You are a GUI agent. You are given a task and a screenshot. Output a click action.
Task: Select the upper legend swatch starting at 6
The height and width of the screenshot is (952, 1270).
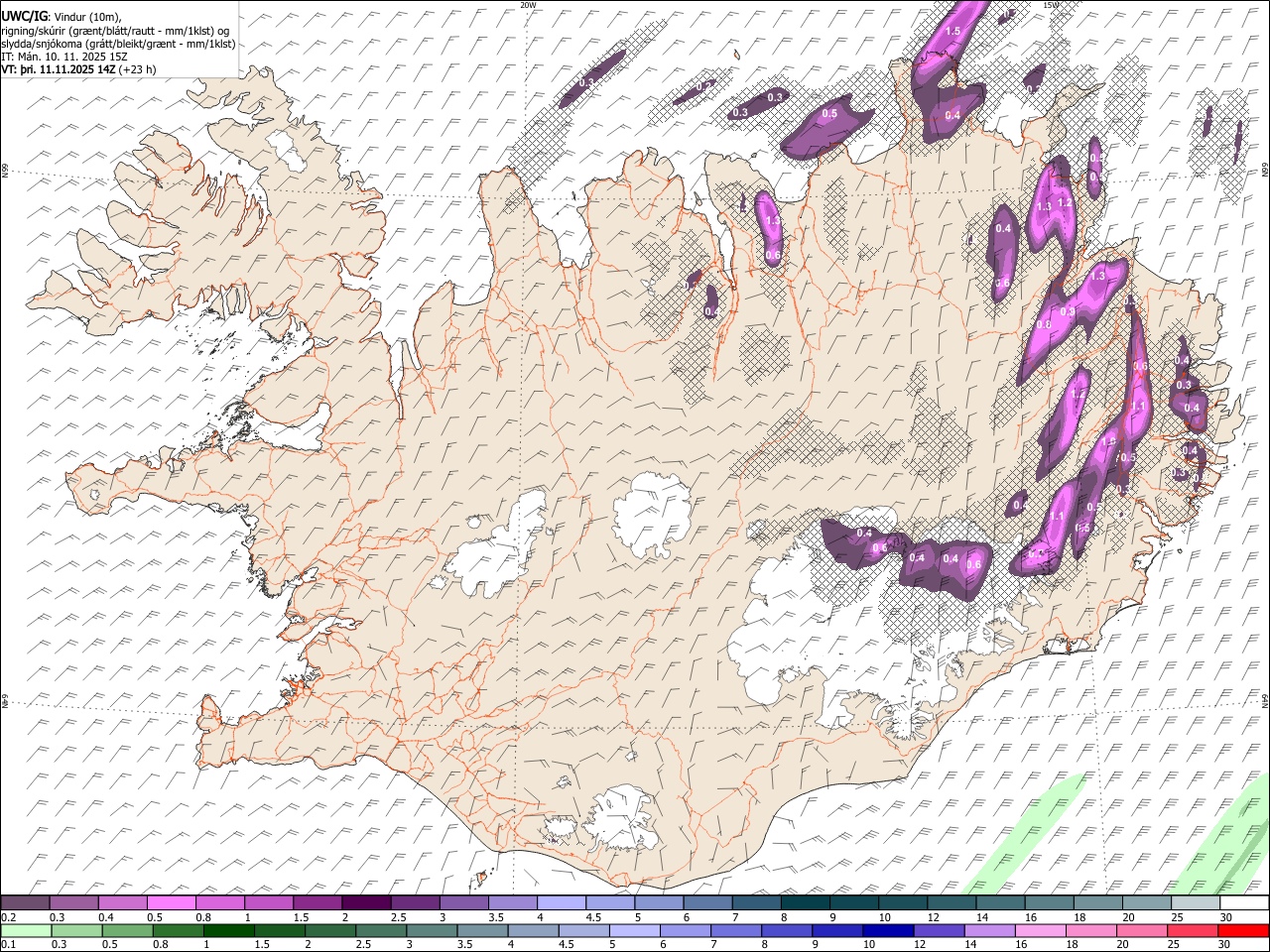[x=706, y=903]
